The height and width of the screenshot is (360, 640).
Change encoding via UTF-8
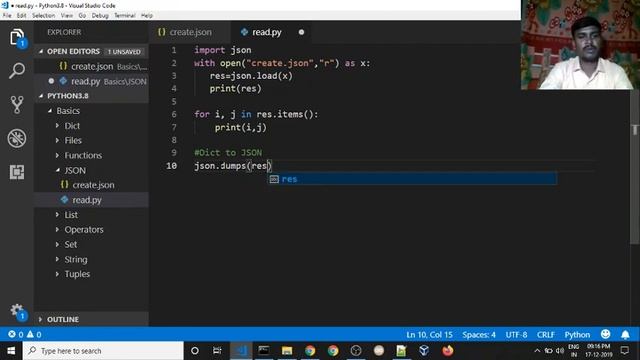516,335
